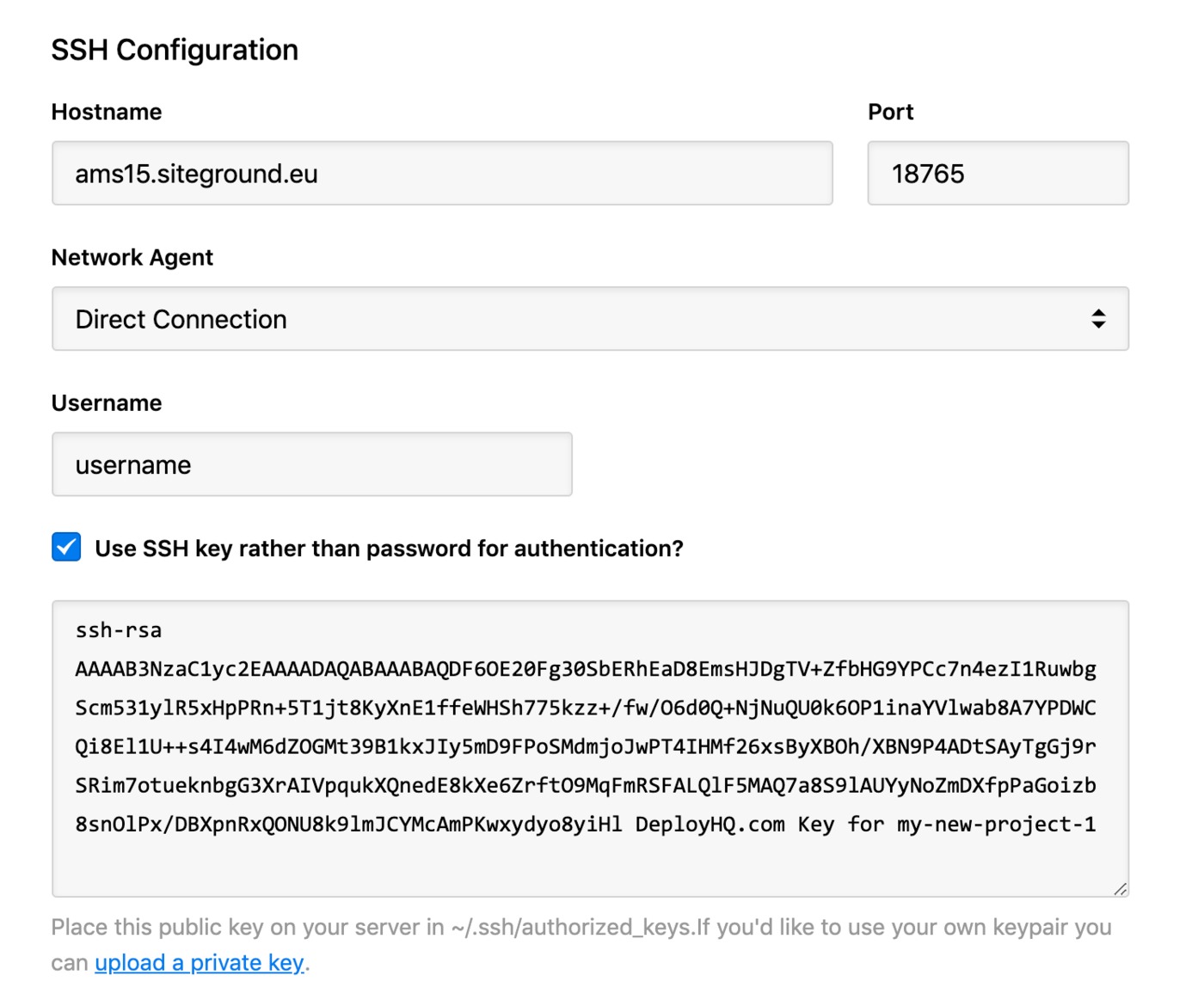This screenshot has width=1204, height=1006.
Task: Click the DeployHQ.com text in the key
Action: click(x=709, y=825)
